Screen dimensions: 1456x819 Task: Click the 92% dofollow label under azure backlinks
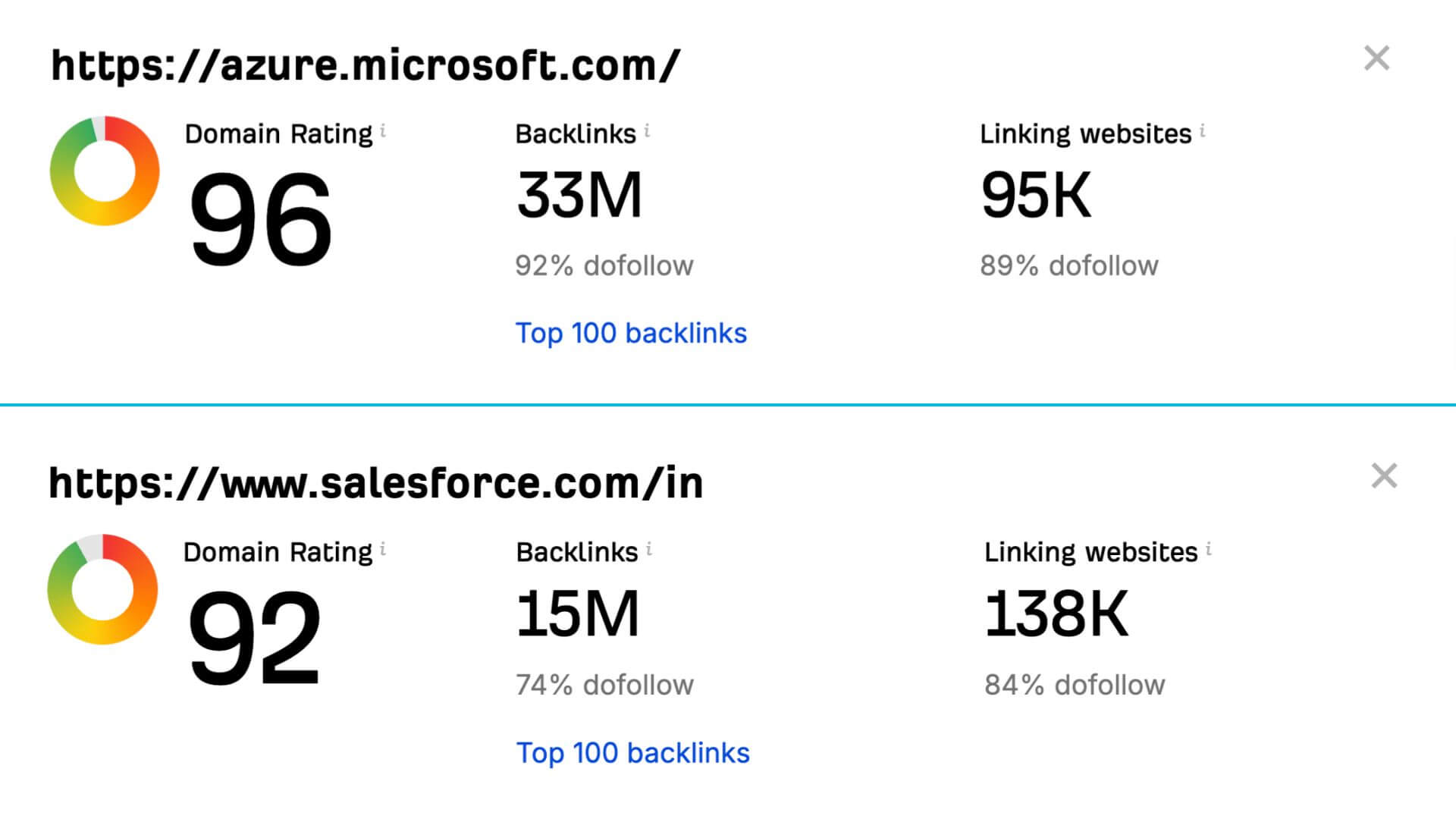click(604, 265)
